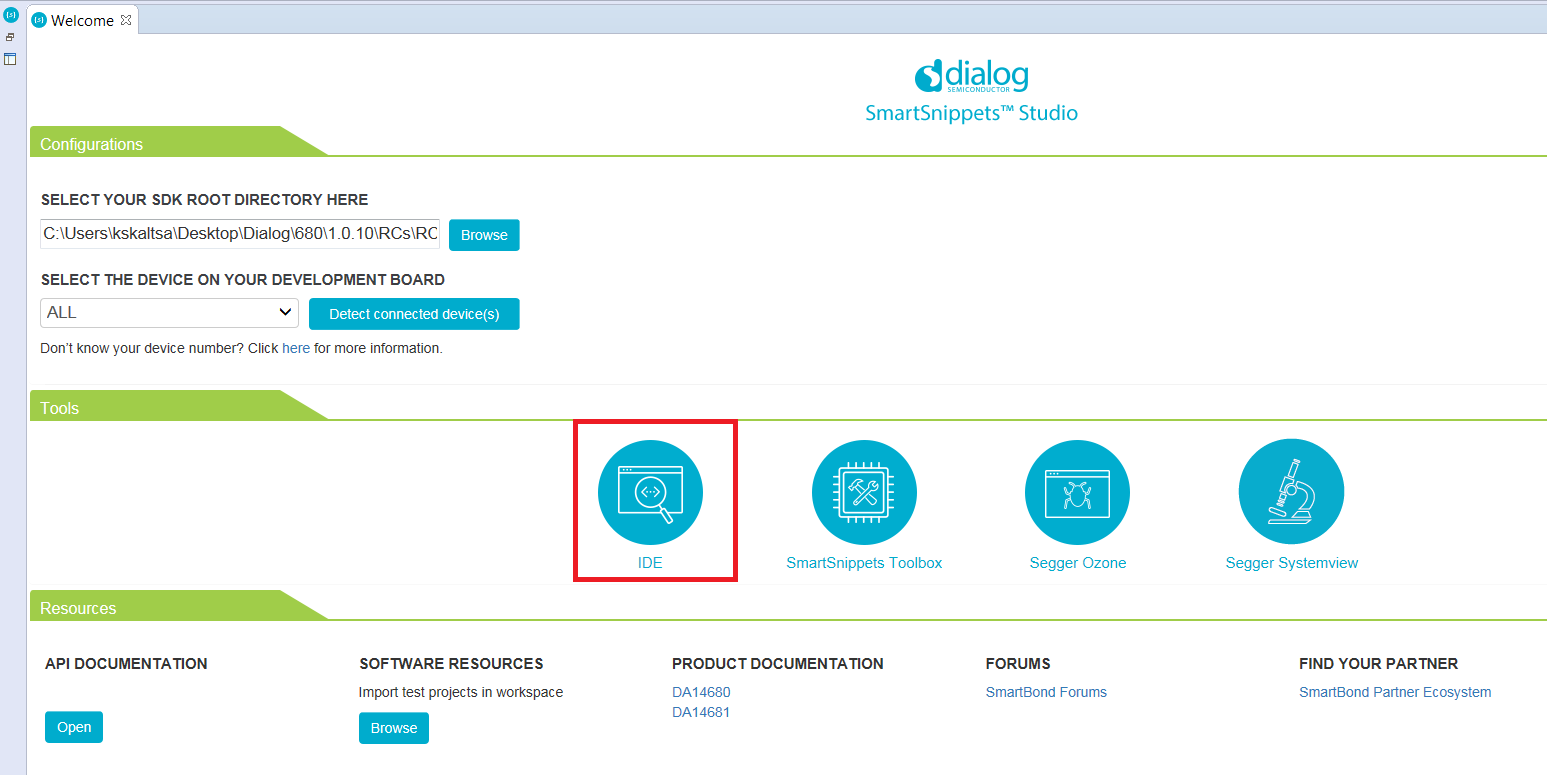Open DA14681 product documentation link
The image size is (1547, 775).
(x=701, y=712)
